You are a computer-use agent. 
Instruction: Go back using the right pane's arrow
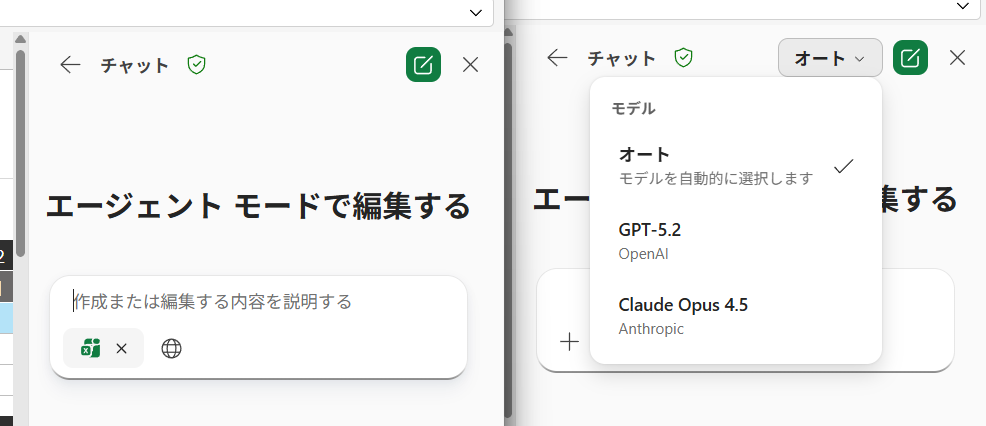[x=557, y=58]
